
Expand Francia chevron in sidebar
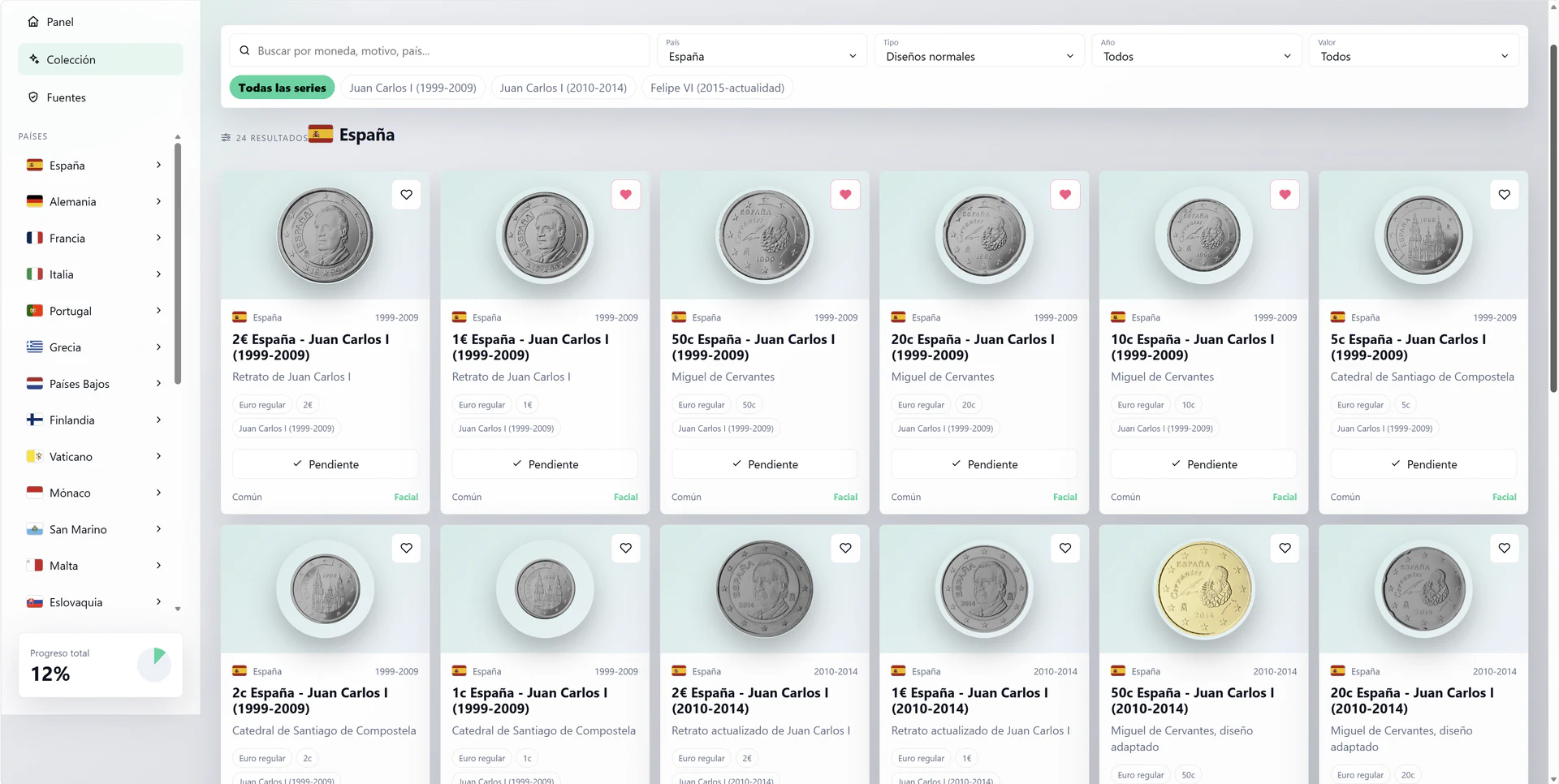(x=158, y=238)
